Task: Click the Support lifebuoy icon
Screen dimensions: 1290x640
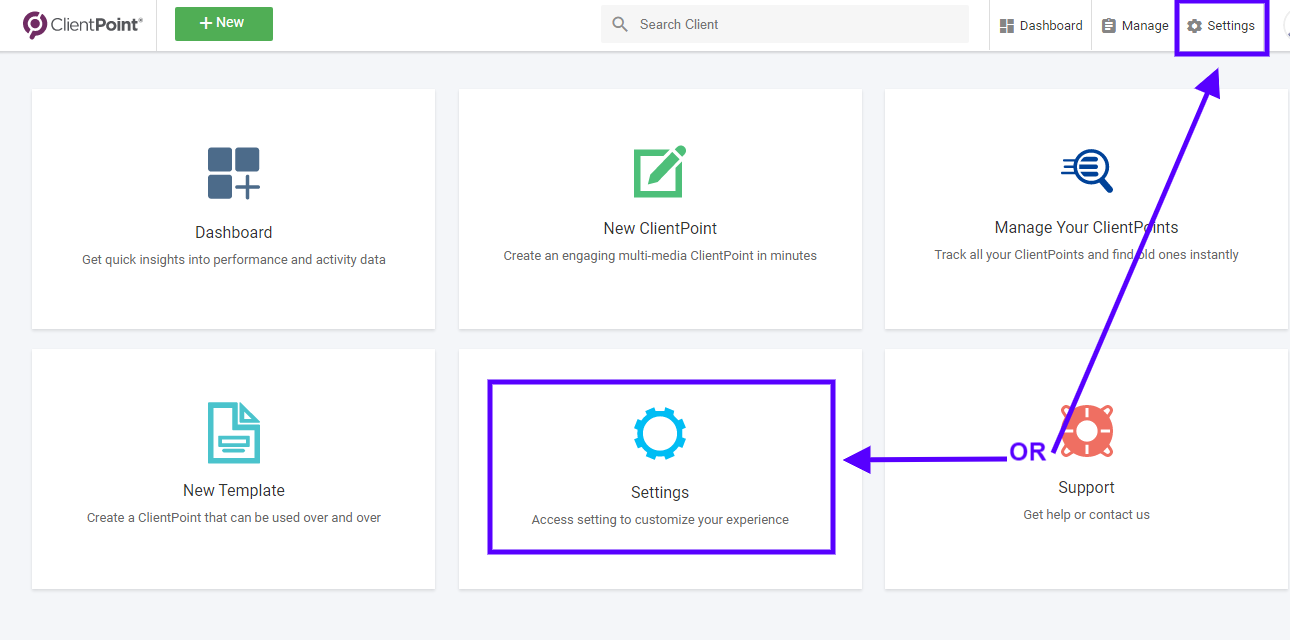Action: pyautogui.click(x=1087, y=431)
